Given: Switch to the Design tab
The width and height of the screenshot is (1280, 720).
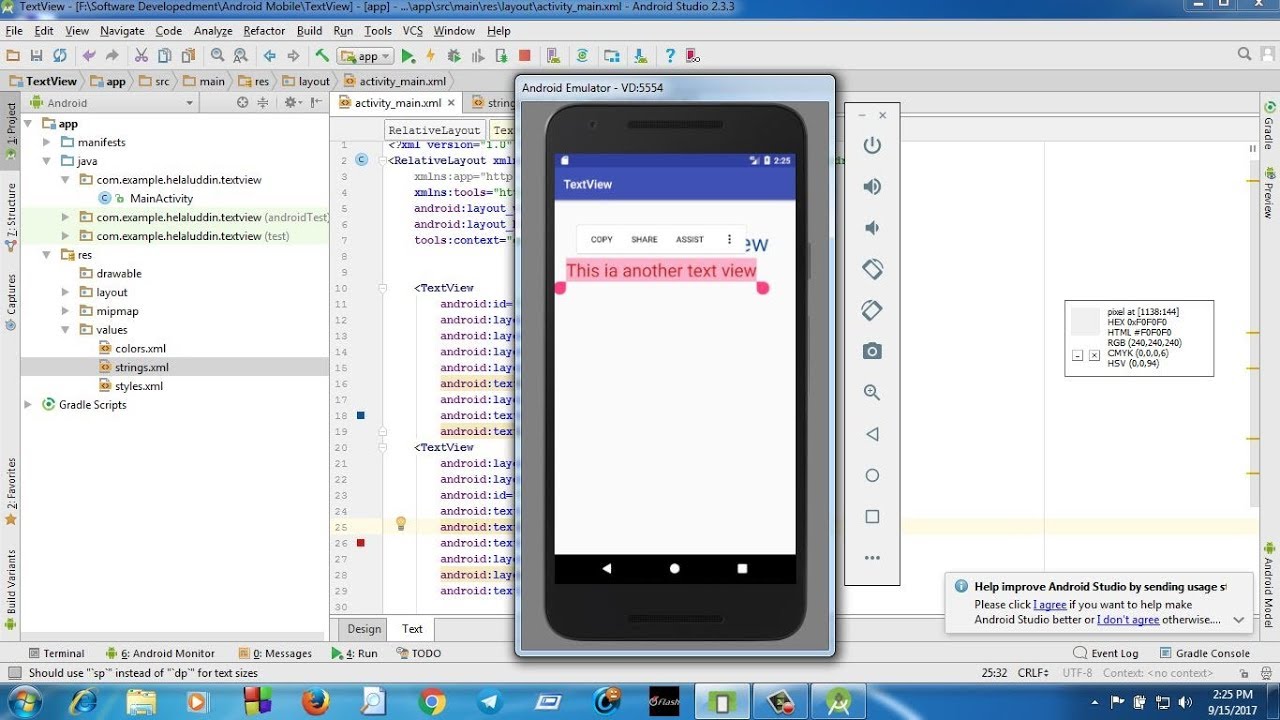Looking at the screenshot, I should pos(364,629).
